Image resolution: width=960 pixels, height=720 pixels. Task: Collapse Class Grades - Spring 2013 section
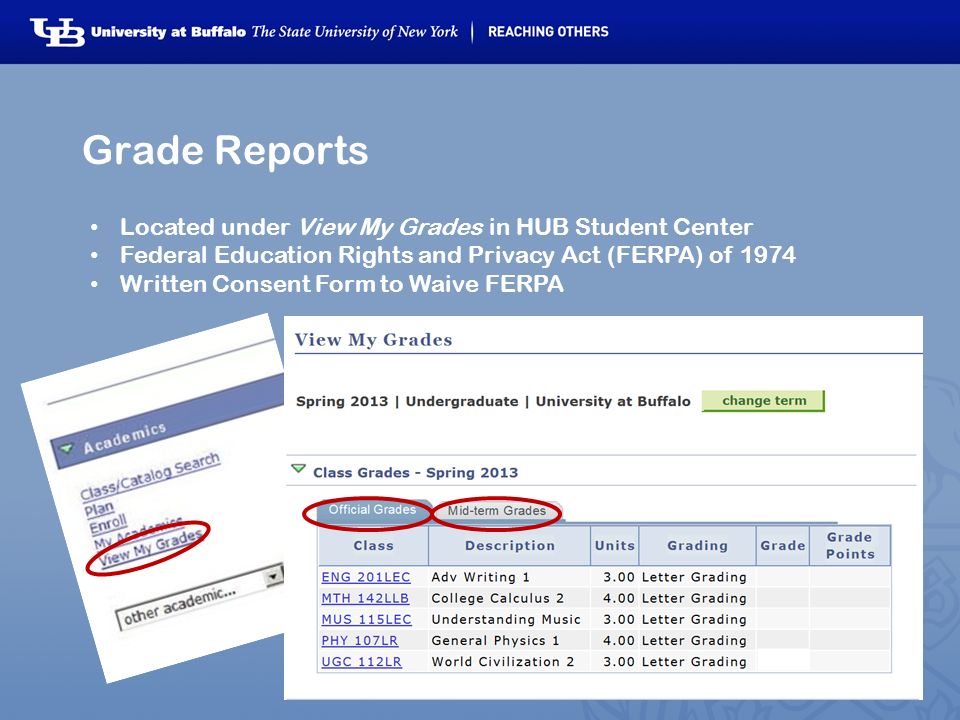click(x=298, y=469)
